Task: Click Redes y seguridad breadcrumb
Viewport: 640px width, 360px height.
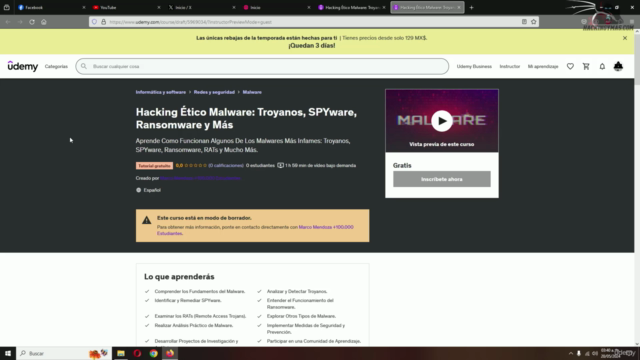Action: pyautogui.click(x=214, y=92)
